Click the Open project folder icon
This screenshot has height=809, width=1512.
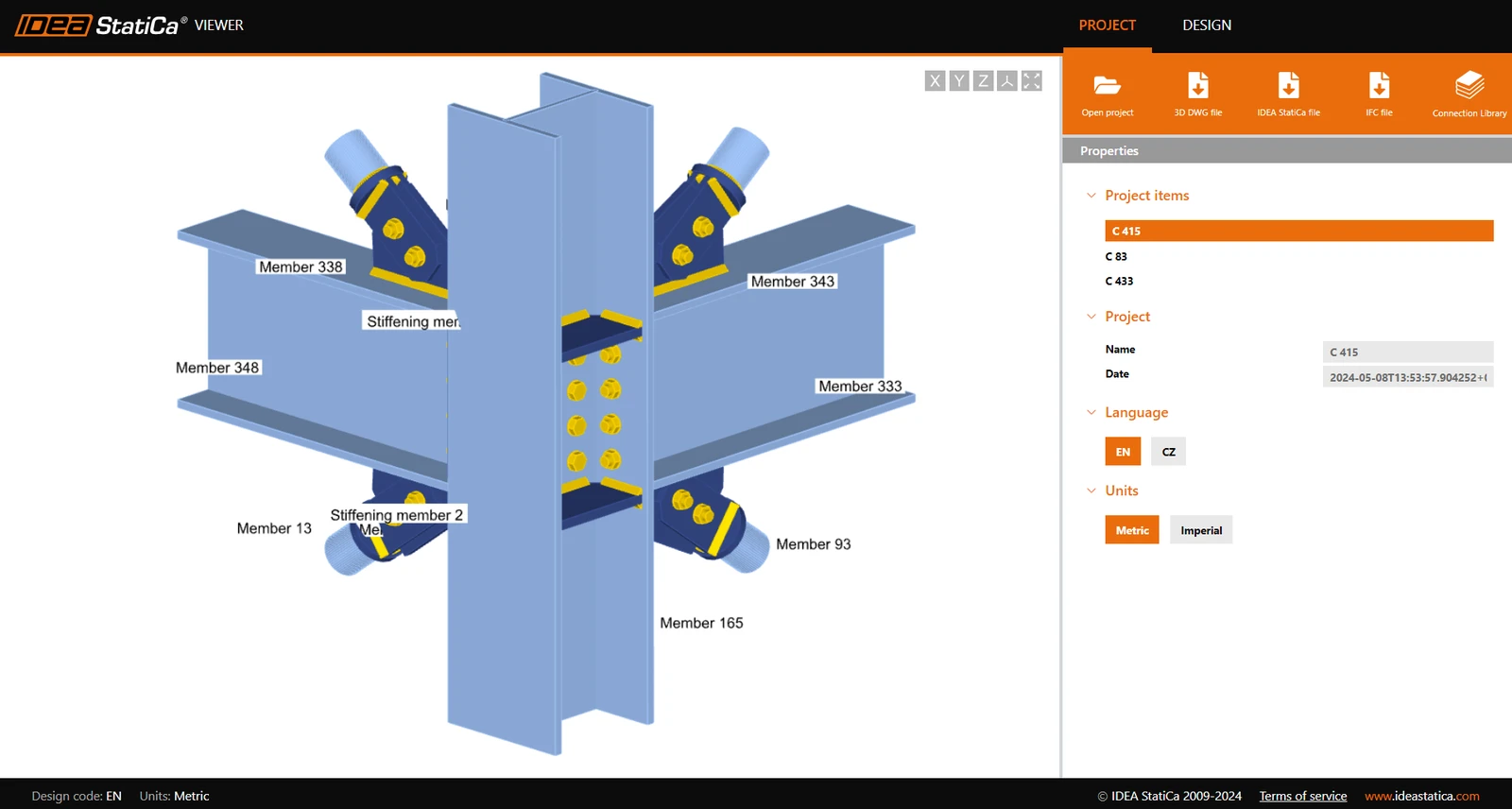1108,86
